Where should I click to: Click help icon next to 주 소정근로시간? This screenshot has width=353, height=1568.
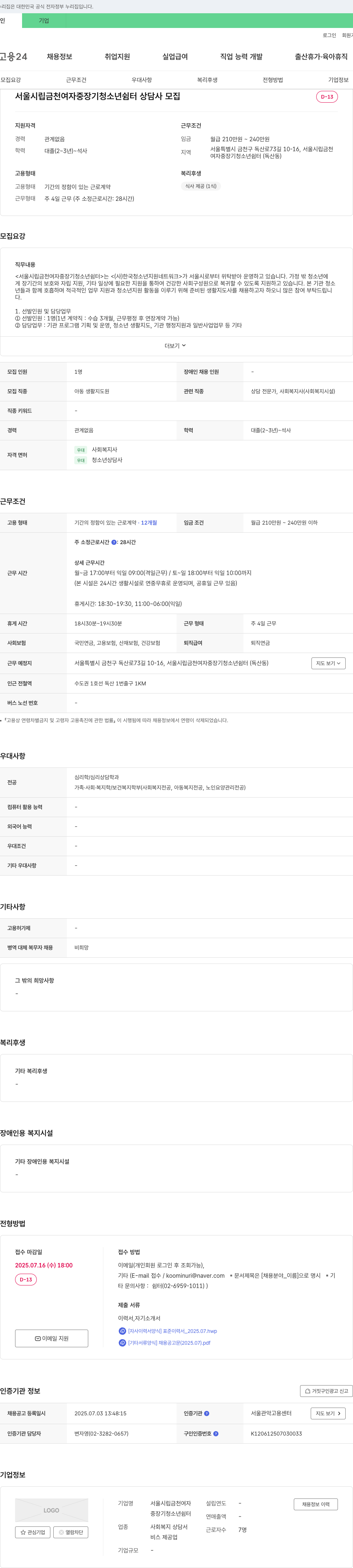click(114, 542)
